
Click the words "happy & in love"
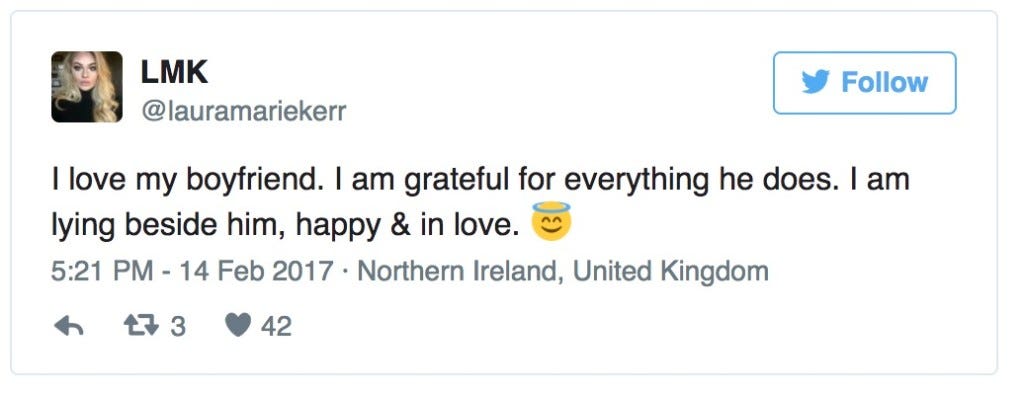click(408, 225)
